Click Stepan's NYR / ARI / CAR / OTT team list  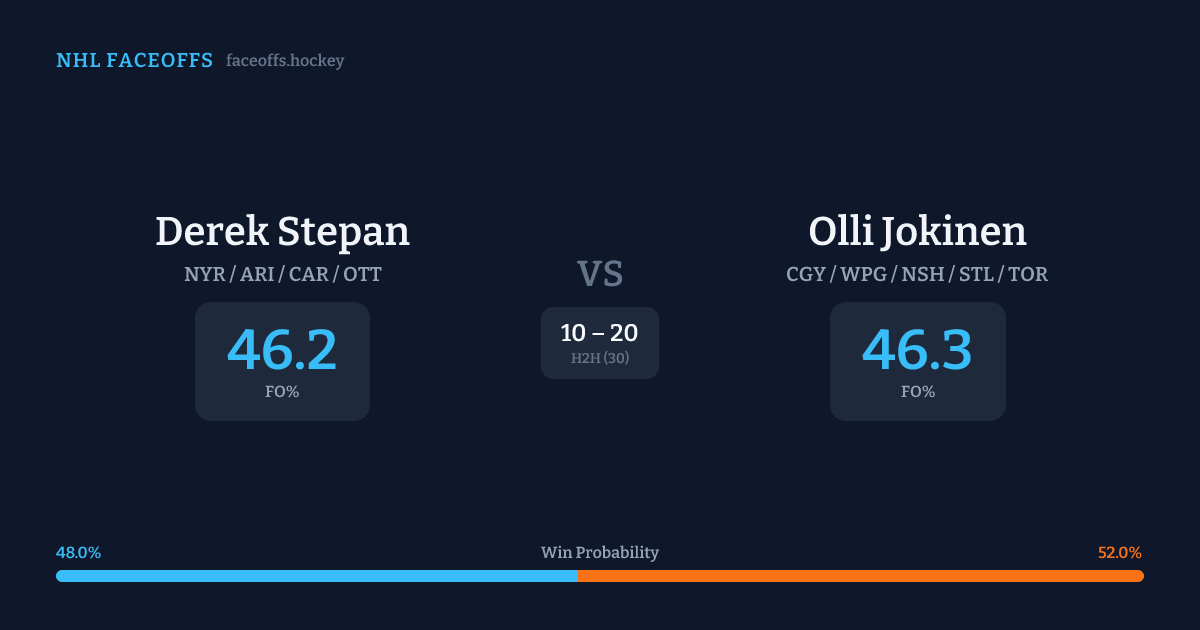282,274
